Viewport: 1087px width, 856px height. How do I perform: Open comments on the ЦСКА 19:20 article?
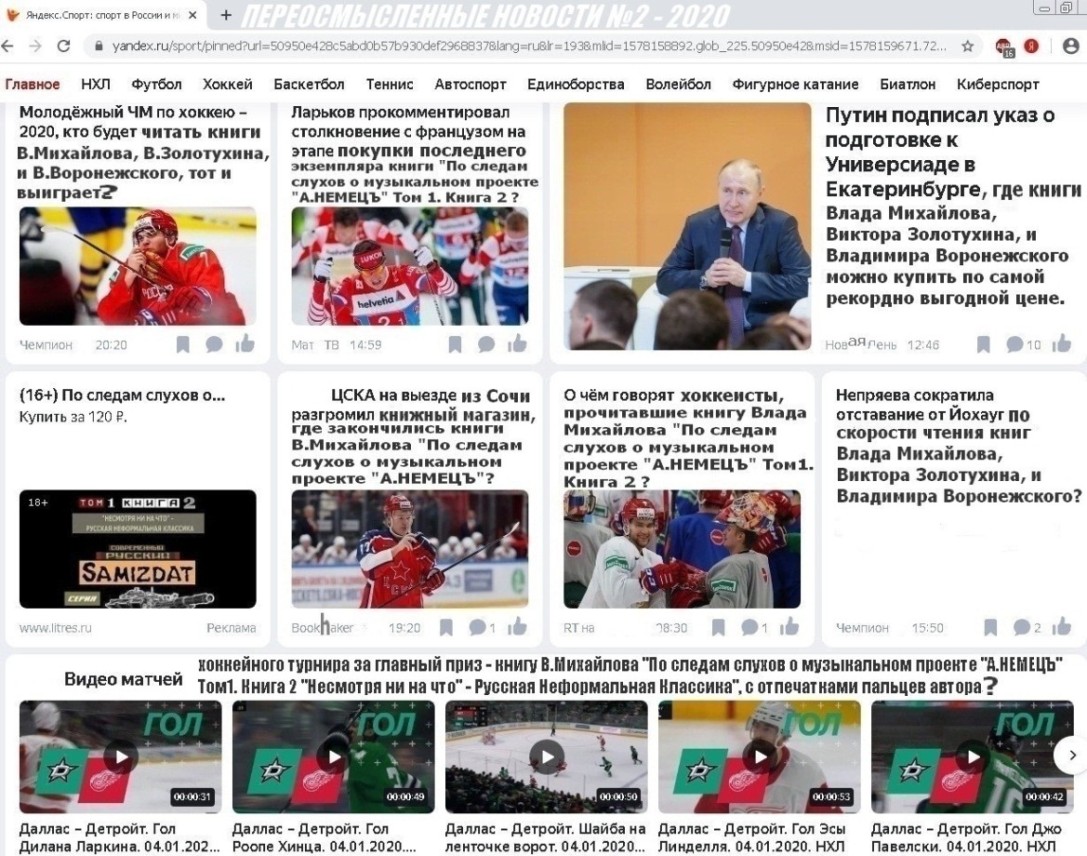pyautogui.click(x=482, y=628)
